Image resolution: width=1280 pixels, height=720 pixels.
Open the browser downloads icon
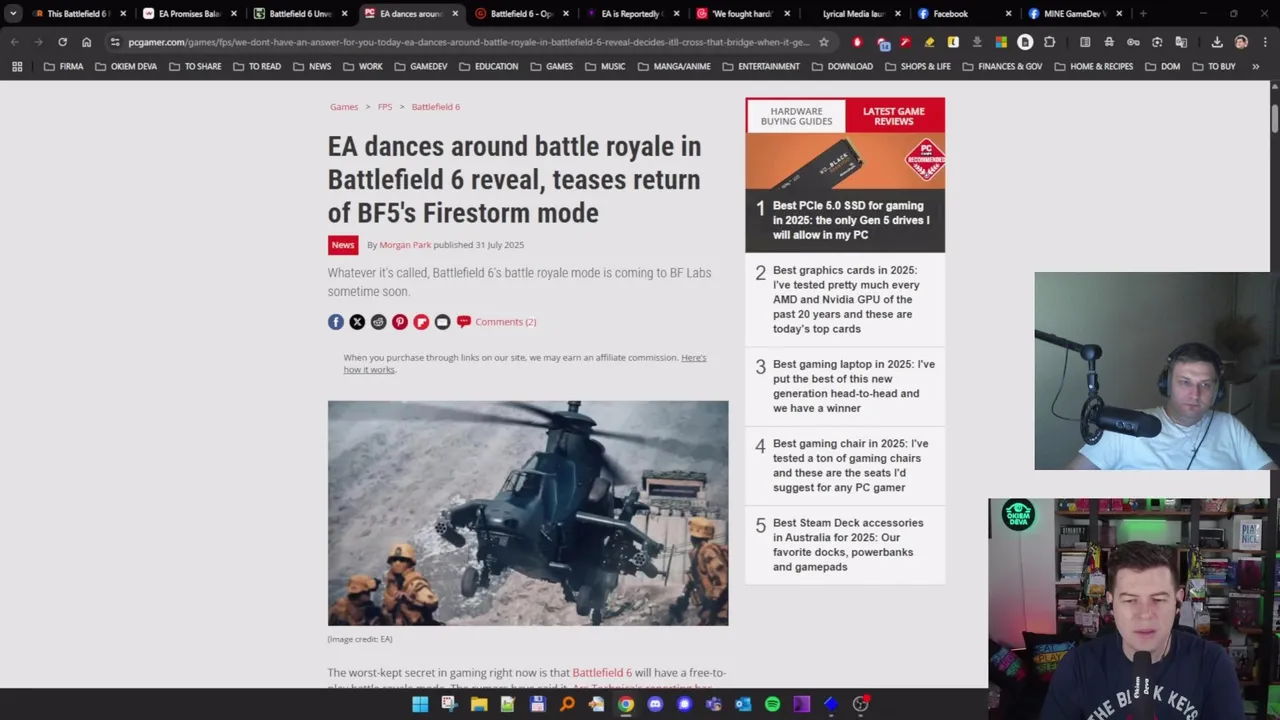1217,42
